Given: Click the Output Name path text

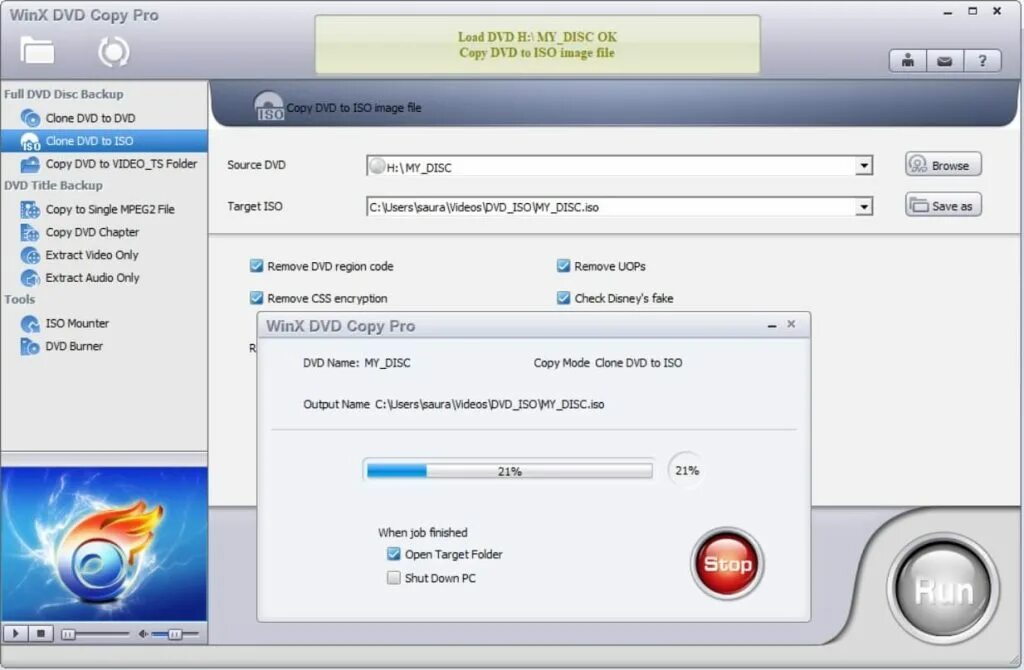Looking at the screenshot, I should coord(489,404).
